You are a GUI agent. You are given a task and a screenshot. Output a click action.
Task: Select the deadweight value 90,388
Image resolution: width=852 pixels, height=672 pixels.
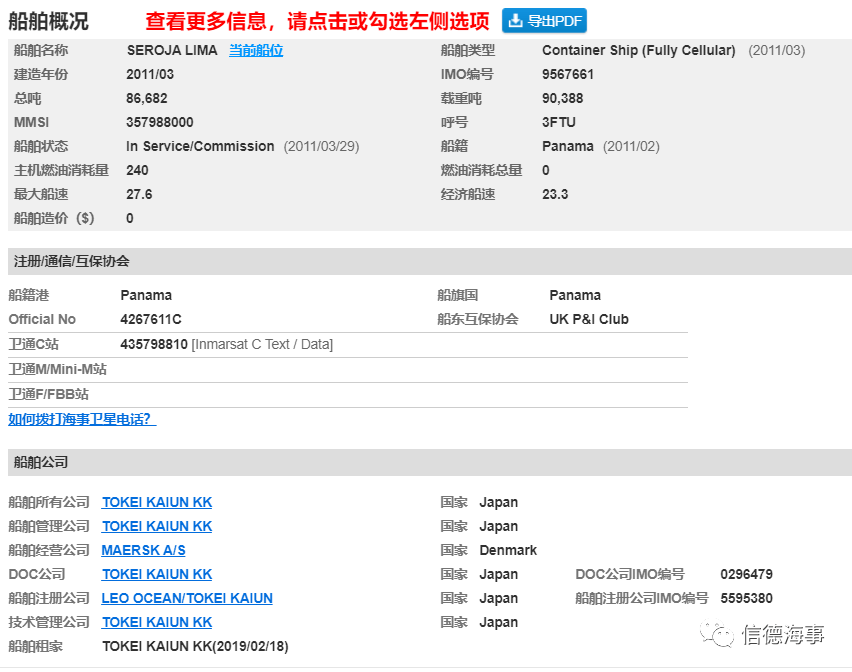coord(562,98)
